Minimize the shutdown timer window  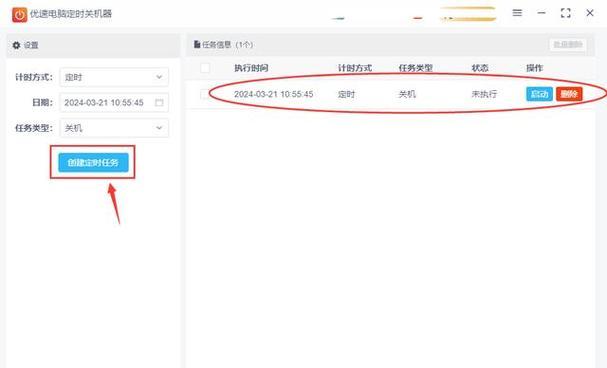click(x=541, y=13)
